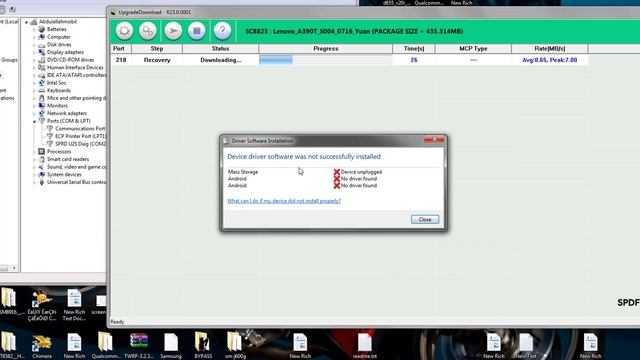Select the SM8916 folder on desktop
The image size is (640, 360).
(9, 301)
